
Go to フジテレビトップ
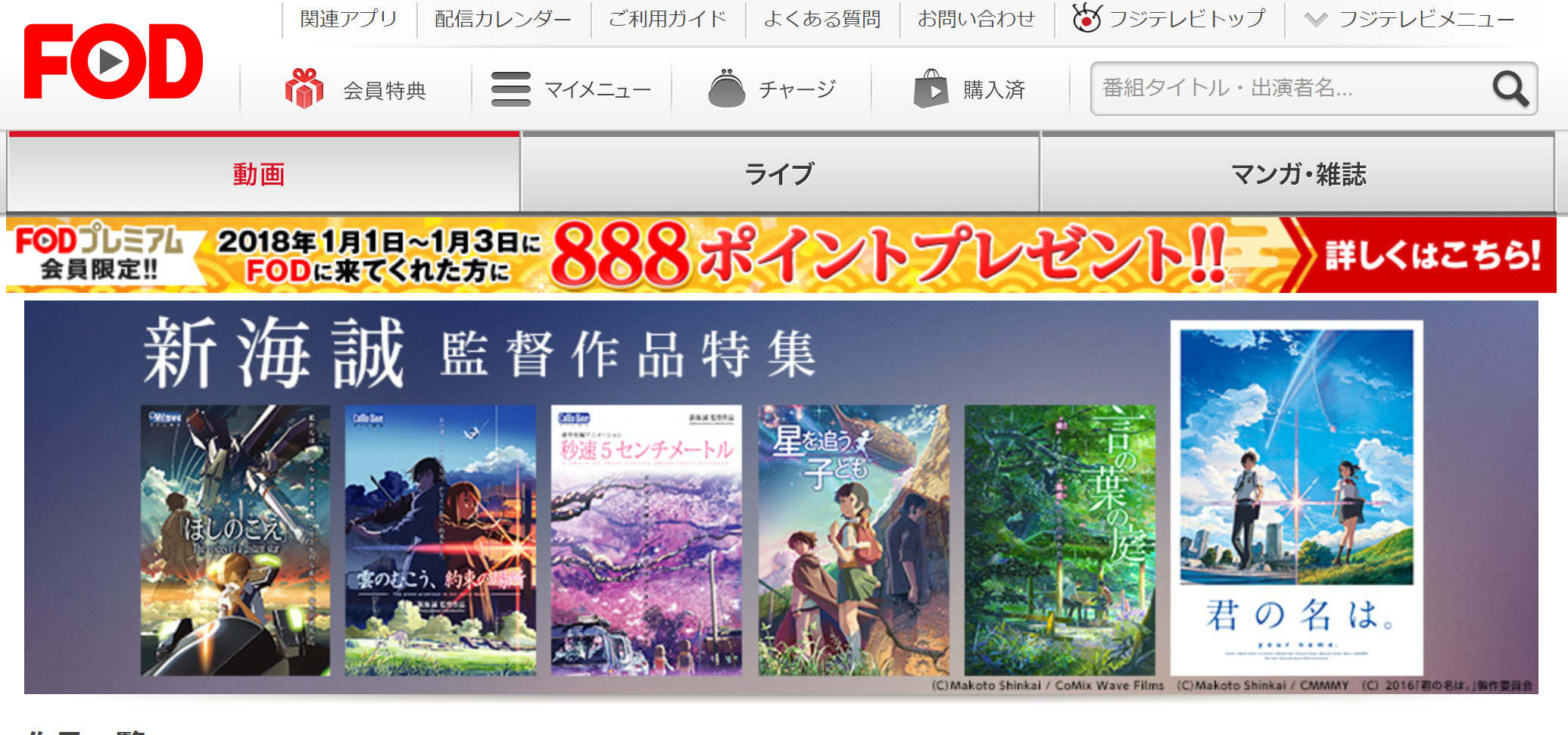(x=1187, y=19)
